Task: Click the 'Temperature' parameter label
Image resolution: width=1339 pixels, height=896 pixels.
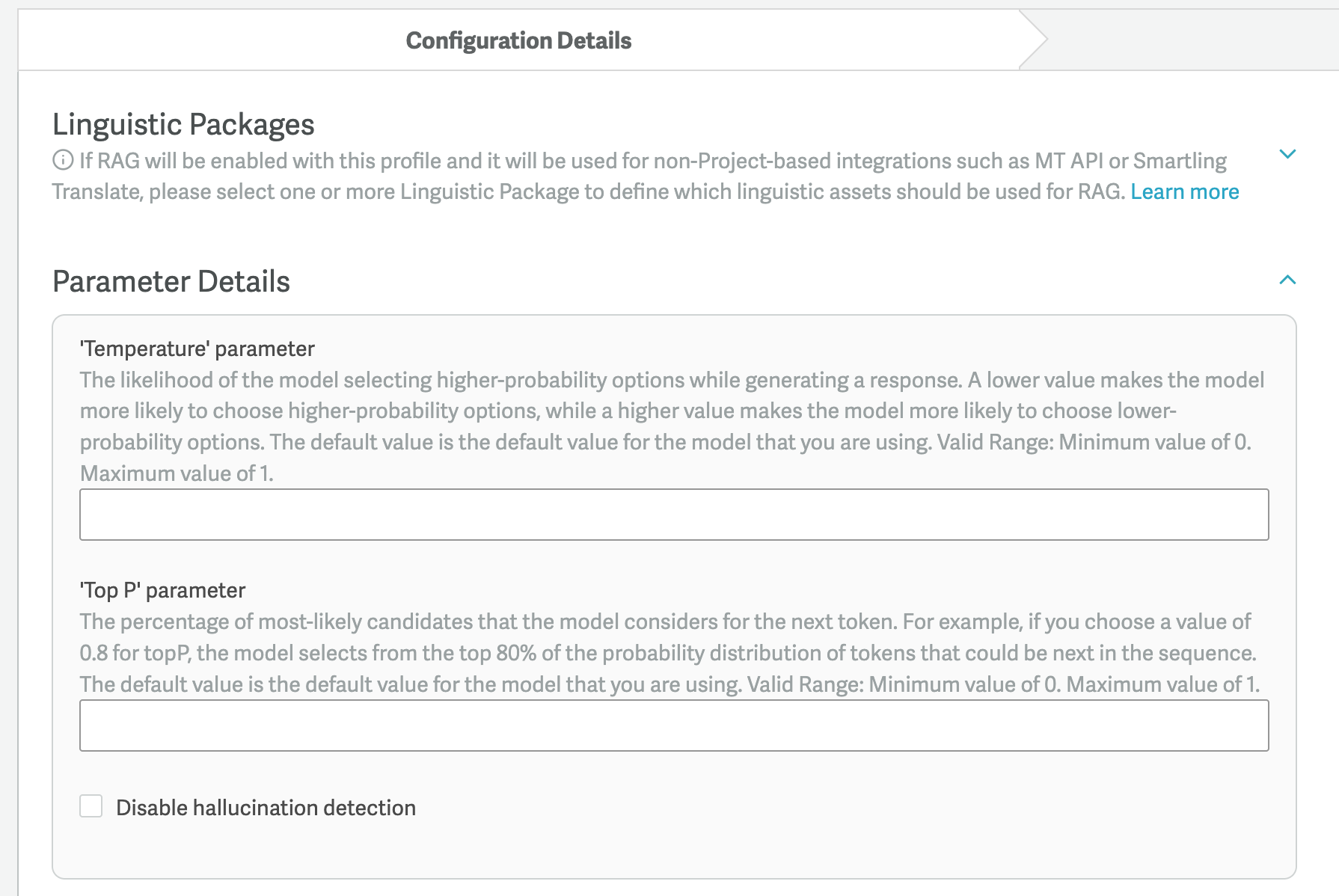Action: (x=197, y=349)
